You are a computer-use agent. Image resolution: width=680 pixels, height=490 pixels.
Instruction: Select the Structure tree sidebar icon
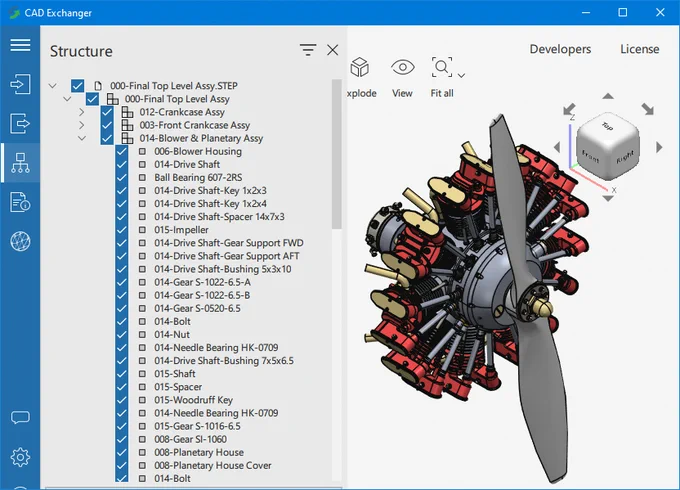[20, 163]
